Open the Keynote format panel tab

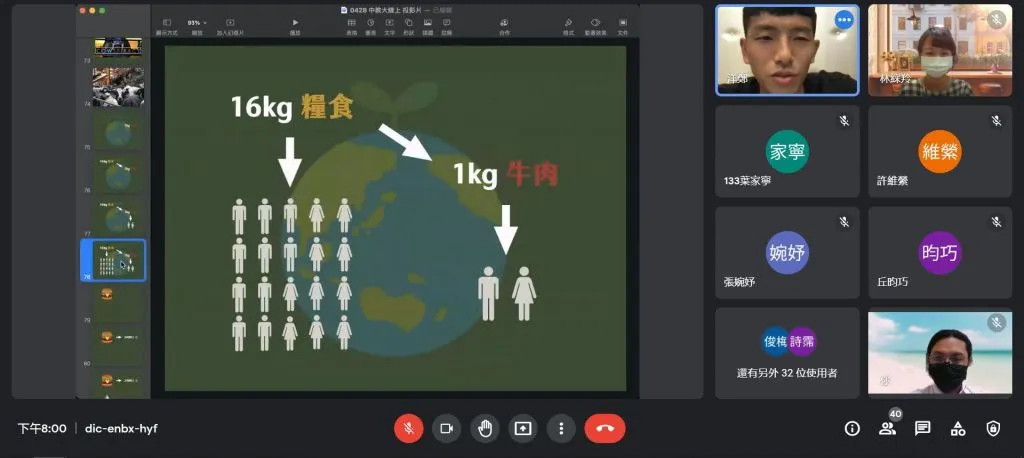click(568, 23)
